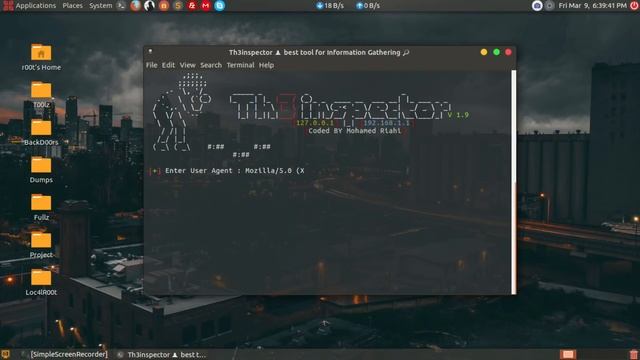
Task: Open the Help menu in terminal
Action: 266,65
